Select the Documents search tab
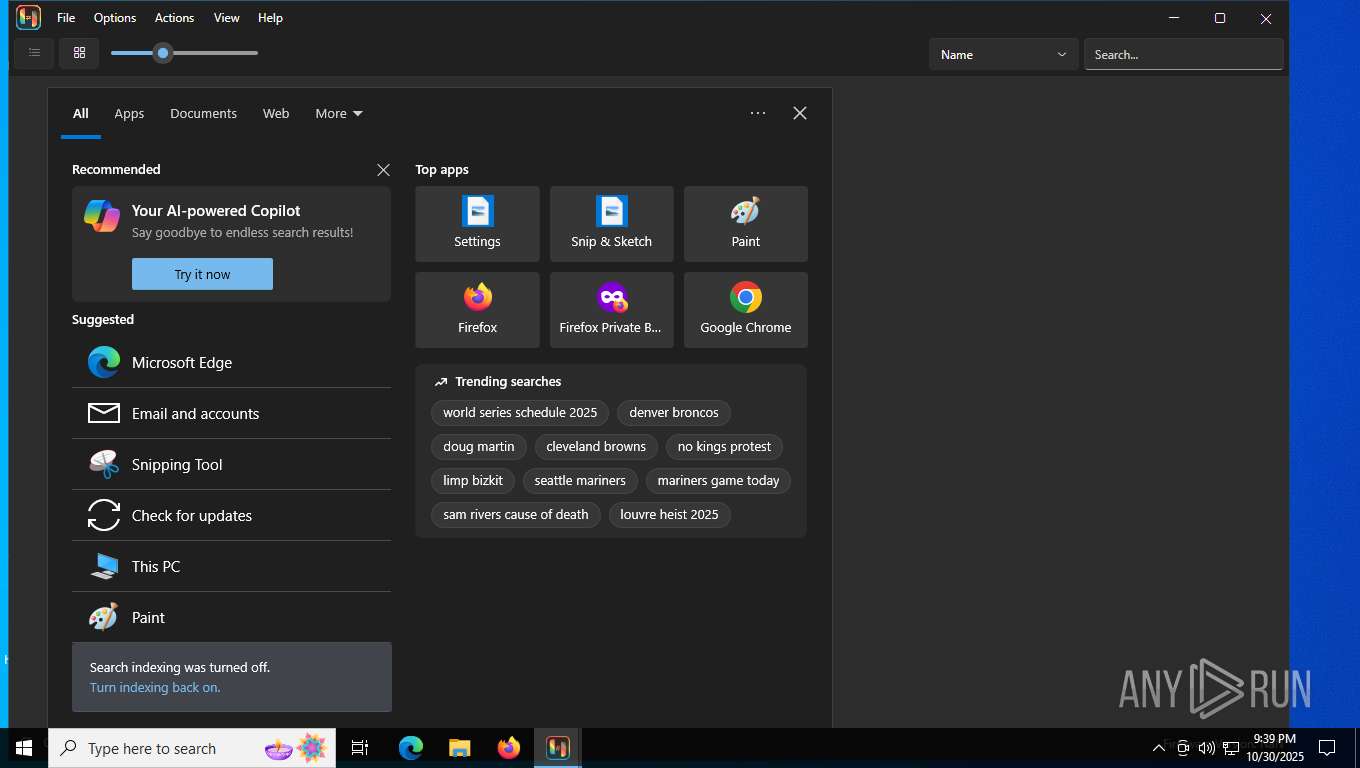1360x768 pixels. click(203, 113)
